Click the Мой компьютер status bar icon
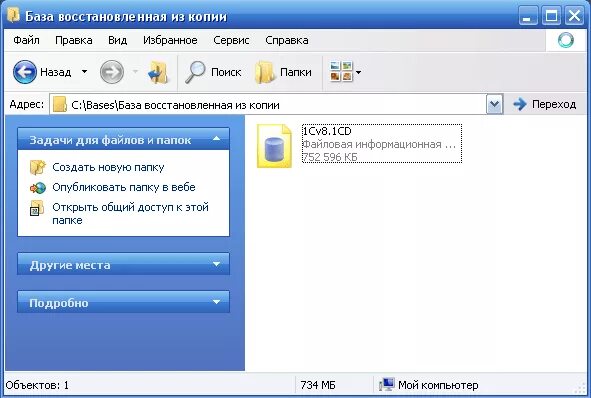 click(x=386, y=384)
